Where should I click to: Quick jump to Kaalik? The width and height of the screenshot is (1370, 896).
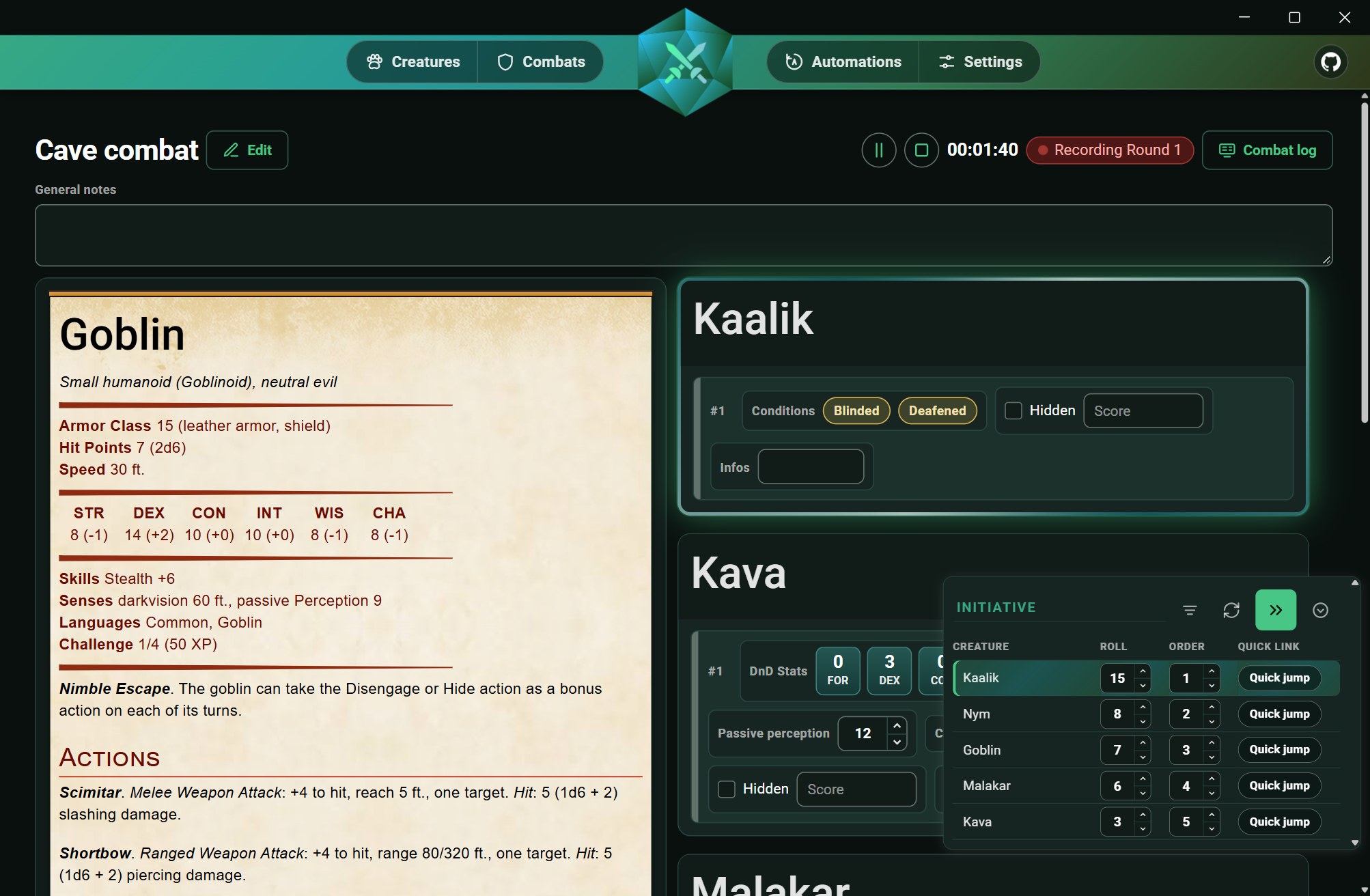(x=1279, y=678)
